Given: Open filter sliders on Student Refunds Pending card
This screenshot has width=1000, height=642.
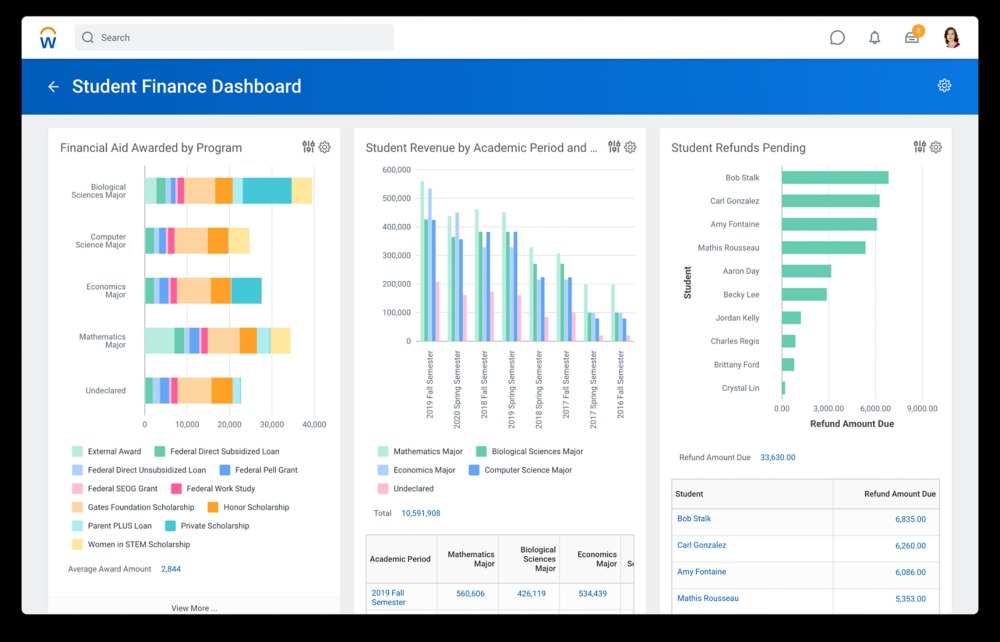Looking at the screenshot, I should pyautogui.click(x=919, y=147).
